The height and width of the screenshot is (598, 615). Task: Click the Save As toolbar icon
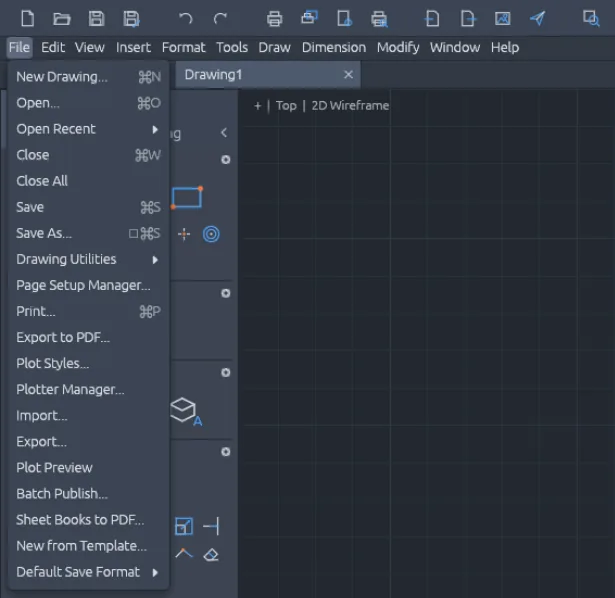[131, 18]
